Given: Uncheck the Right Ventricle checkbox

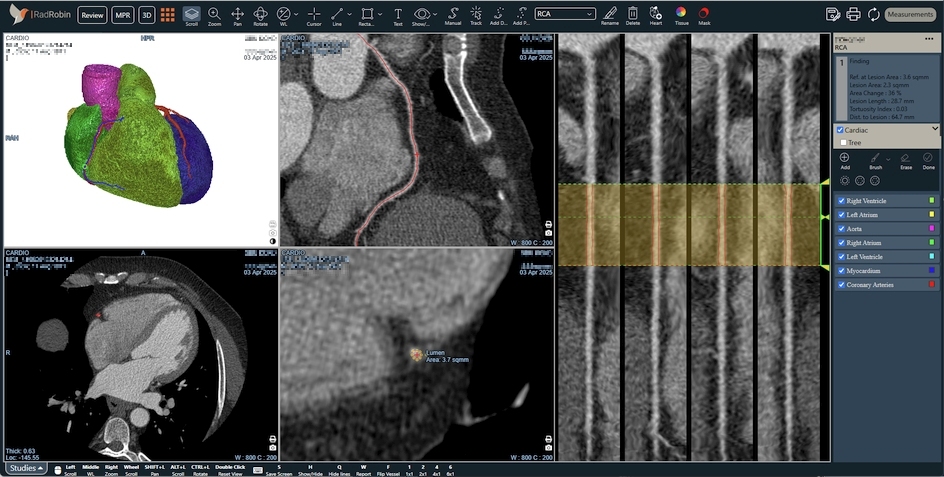Looking at the screenshot, I should click(x=842, y=201).
